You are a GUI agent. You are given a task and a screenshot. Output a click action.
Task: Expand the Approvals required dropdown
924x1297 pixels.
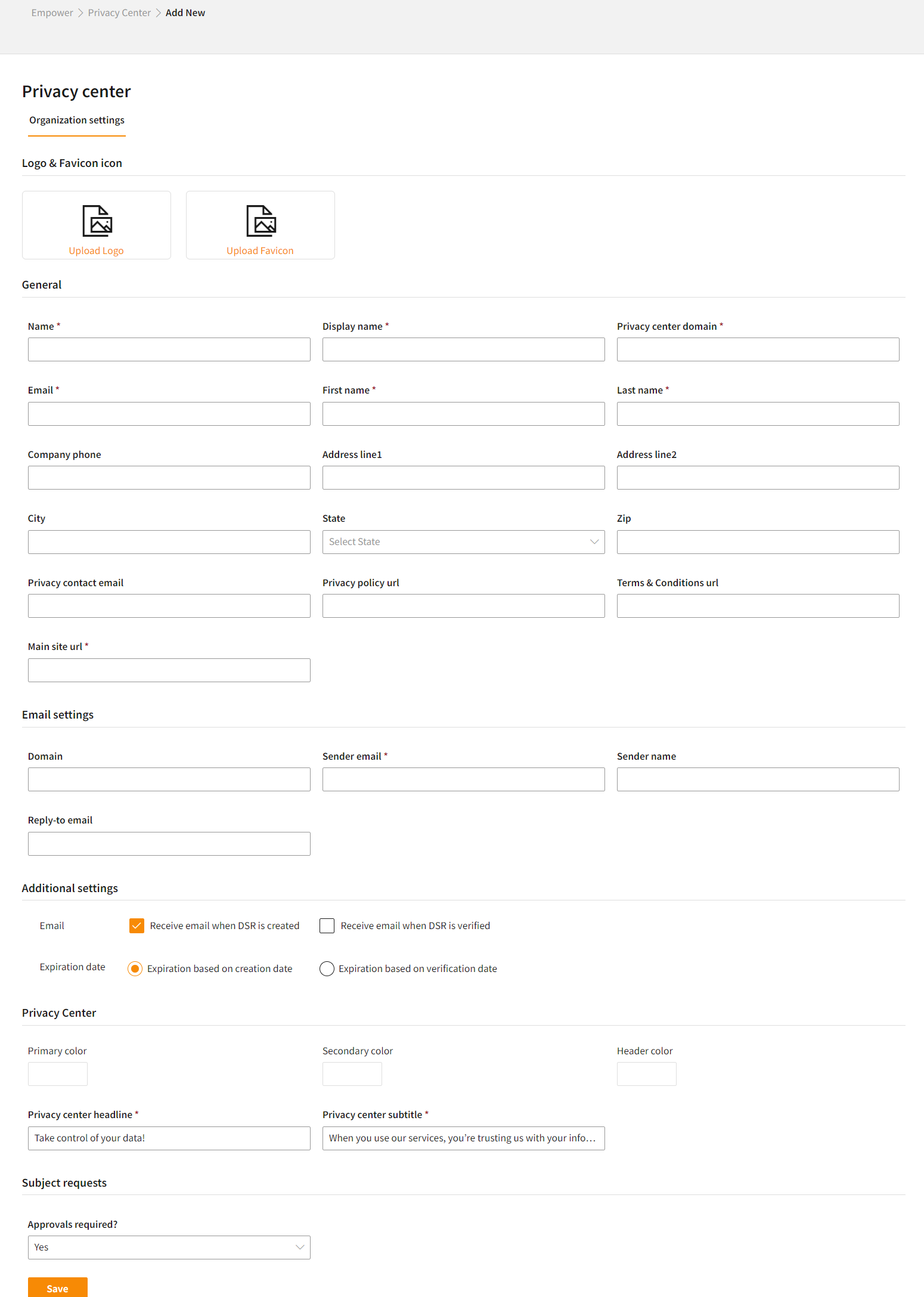pos(169,1248)
